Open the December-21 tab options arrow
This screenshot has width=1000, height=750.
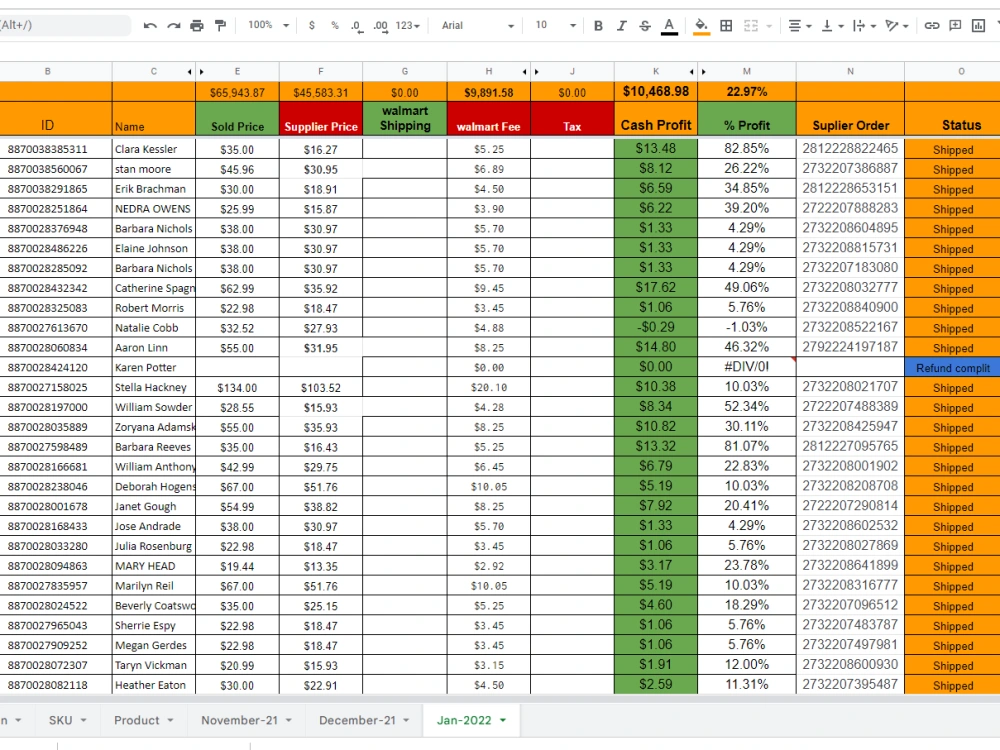pos(406,721)
